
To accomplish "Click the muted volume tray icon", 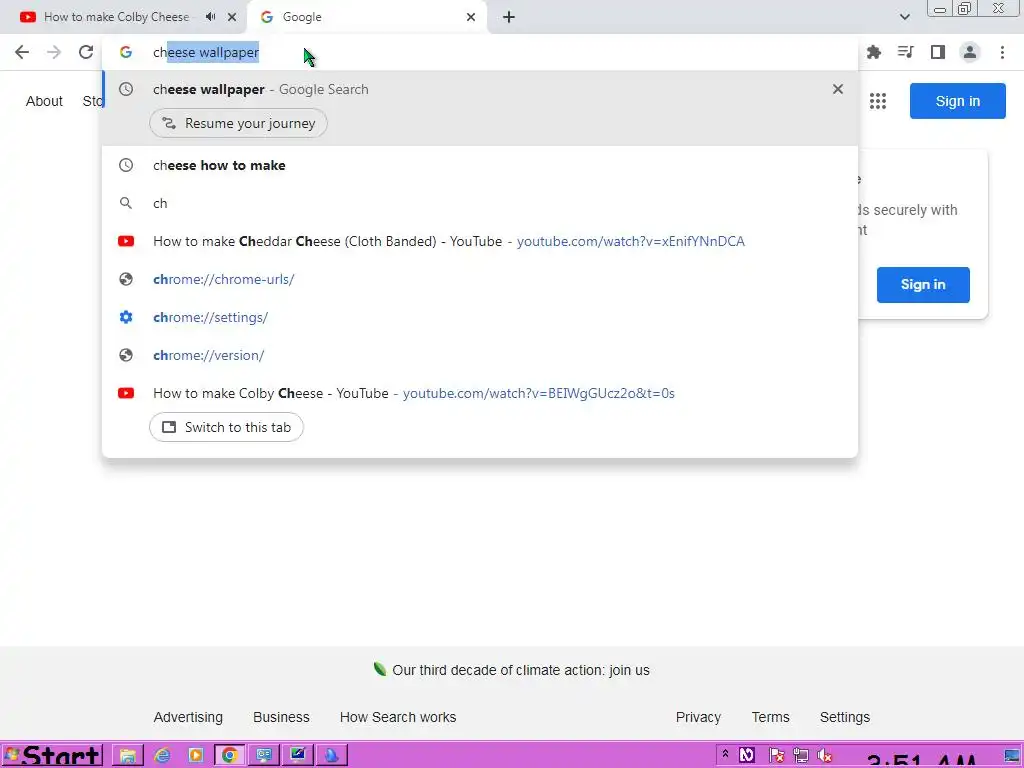I will pyautogui.click(x=825, y=756).
